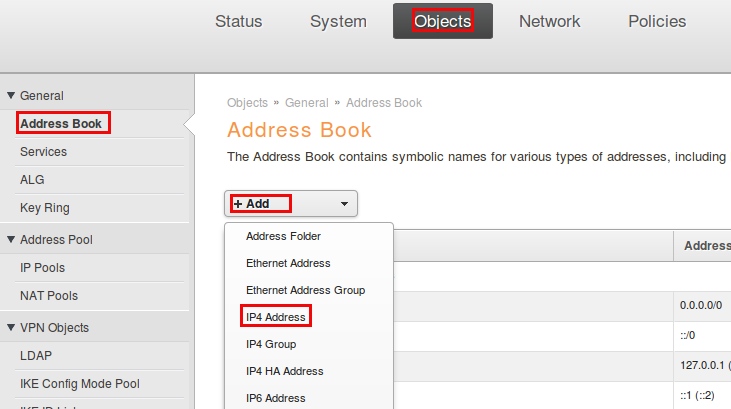Viewport: 731px width, 409px height.
Task: Select NAT Pools in sidebar
Action: pyautogui.click(x=48, y=296)
